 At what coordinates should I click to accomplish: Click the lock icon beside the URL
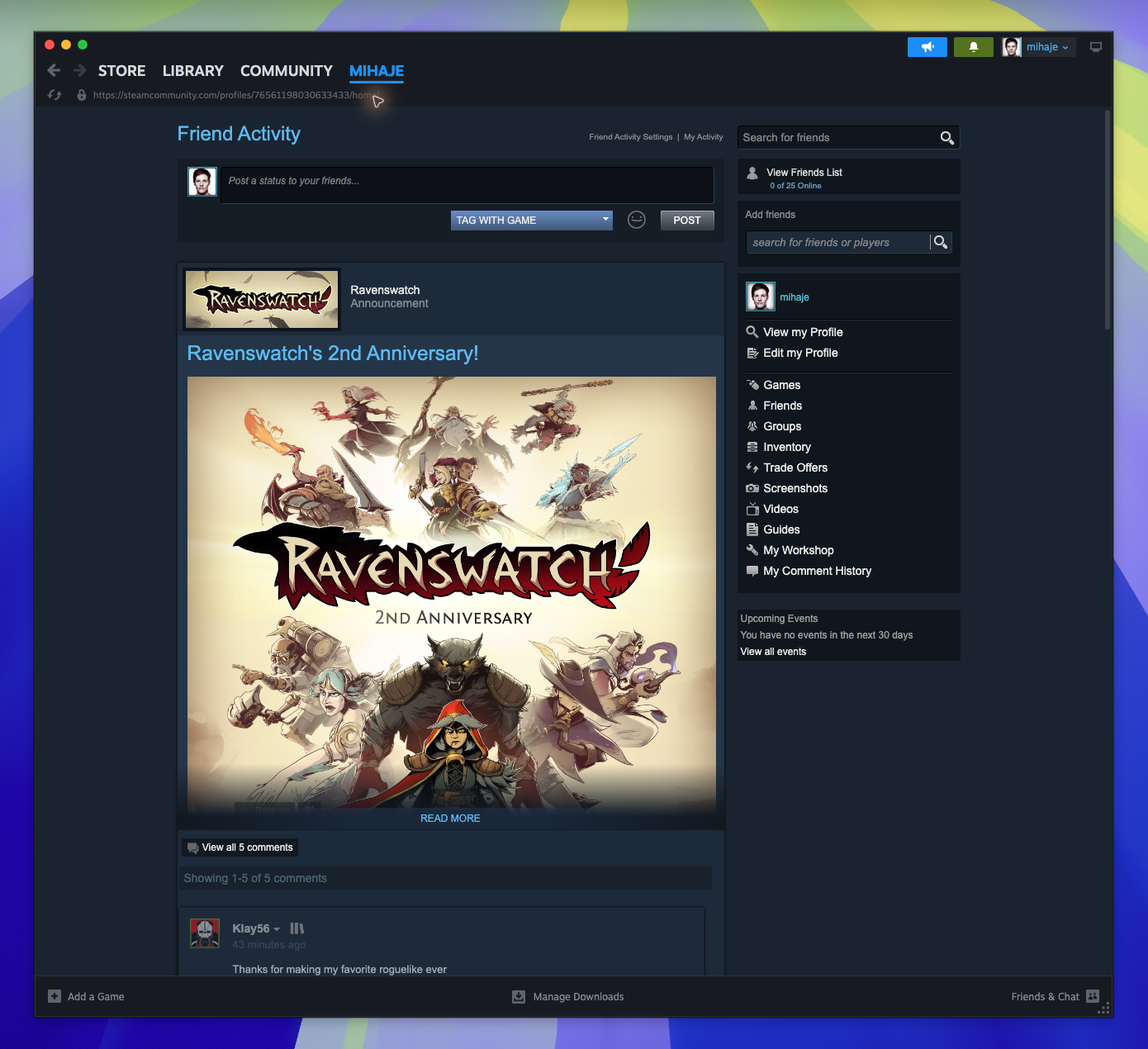pos(82,95)
